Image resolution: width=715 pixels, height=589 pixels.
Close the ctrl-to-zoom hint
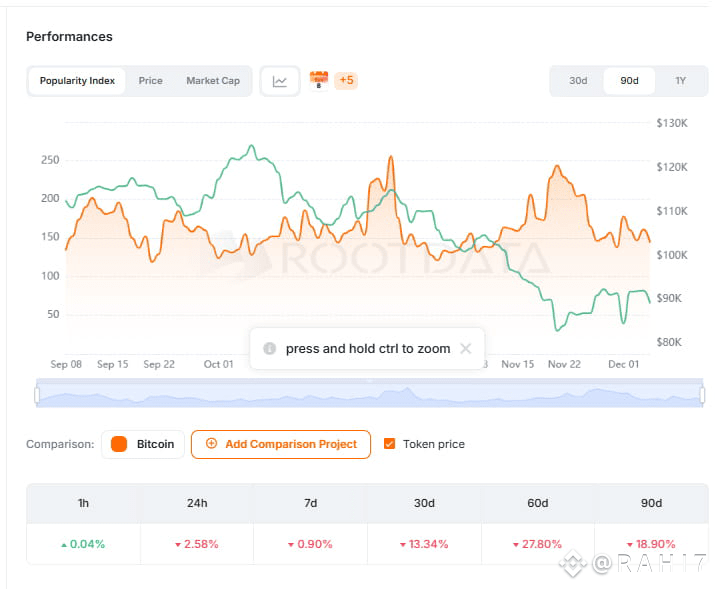pos(465,349)
